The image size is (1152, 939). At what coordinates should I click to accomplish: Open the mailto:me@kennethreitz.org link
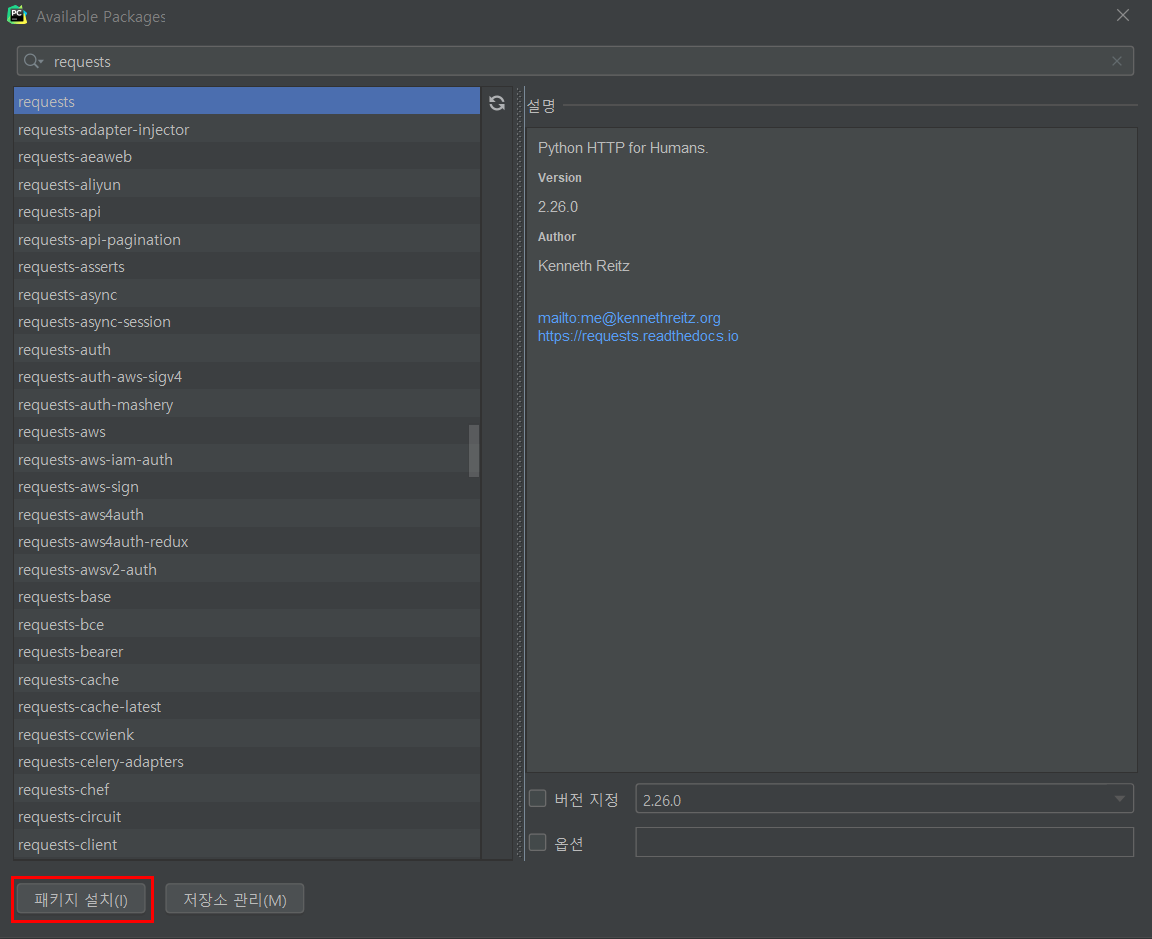point(629,317)
